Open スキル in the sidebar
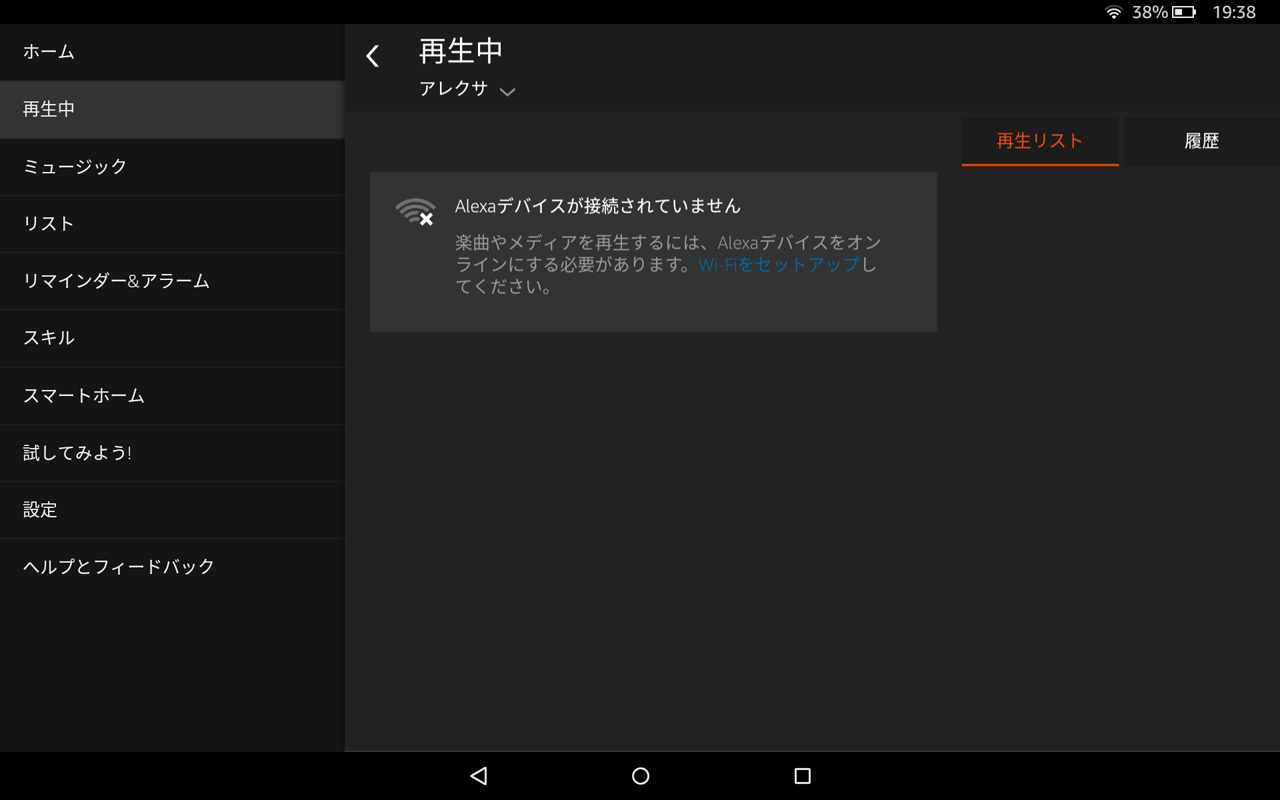 172,338
